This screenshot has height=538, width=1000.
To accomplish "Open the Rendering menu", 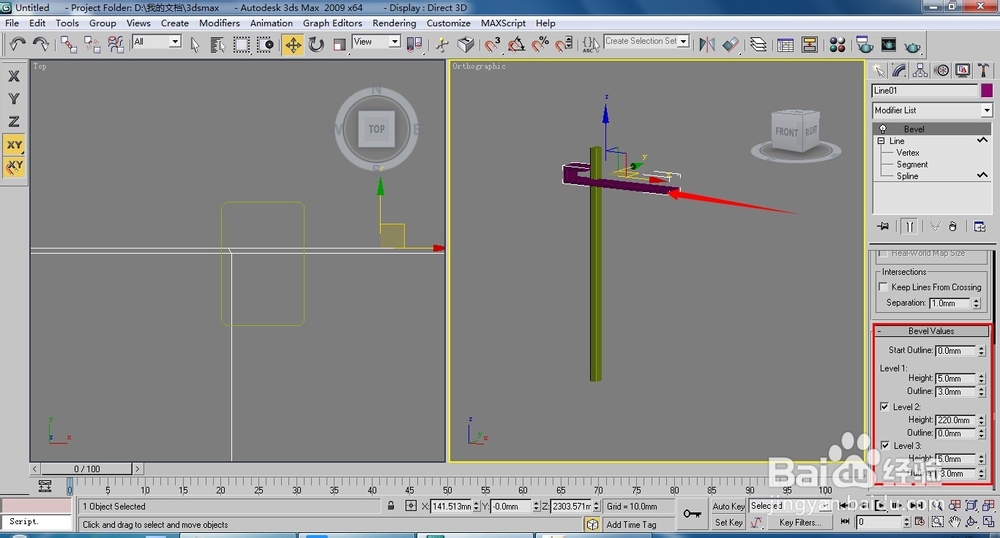I will click(394, 23).
